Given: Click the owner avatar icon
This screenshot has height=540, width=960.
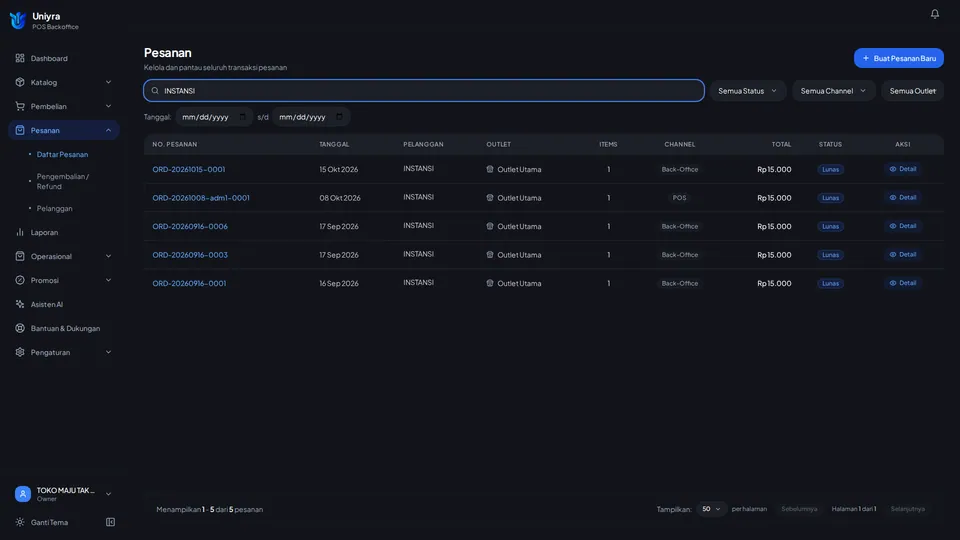Looking at the screenshot, I should point(23,493).
